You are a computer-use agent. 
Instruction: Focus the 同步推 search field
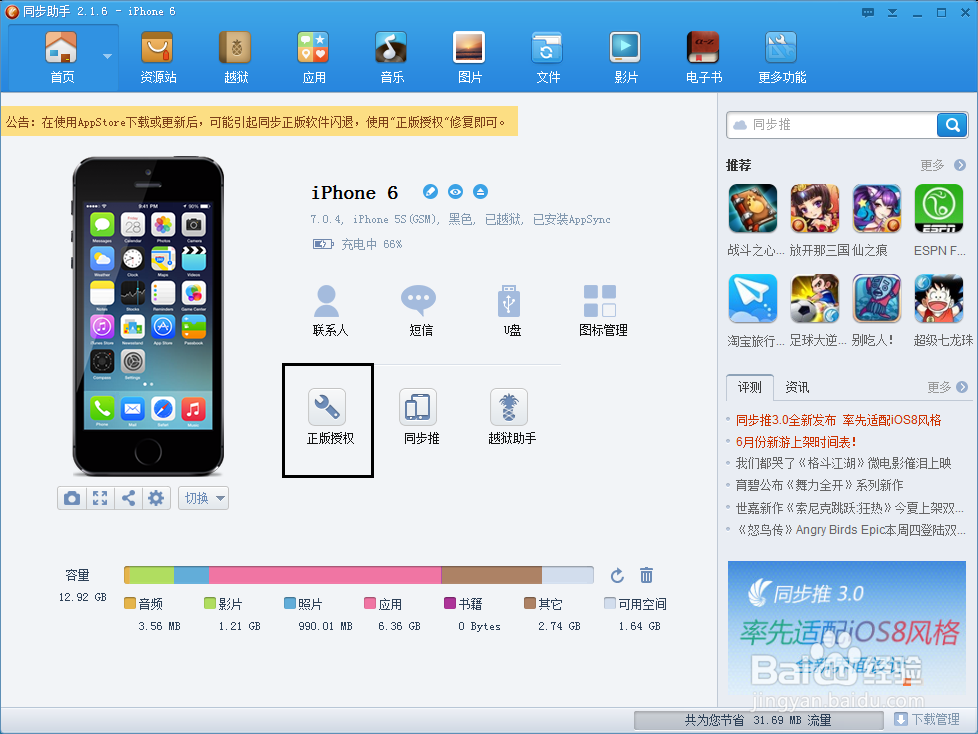tap(832, 125)
